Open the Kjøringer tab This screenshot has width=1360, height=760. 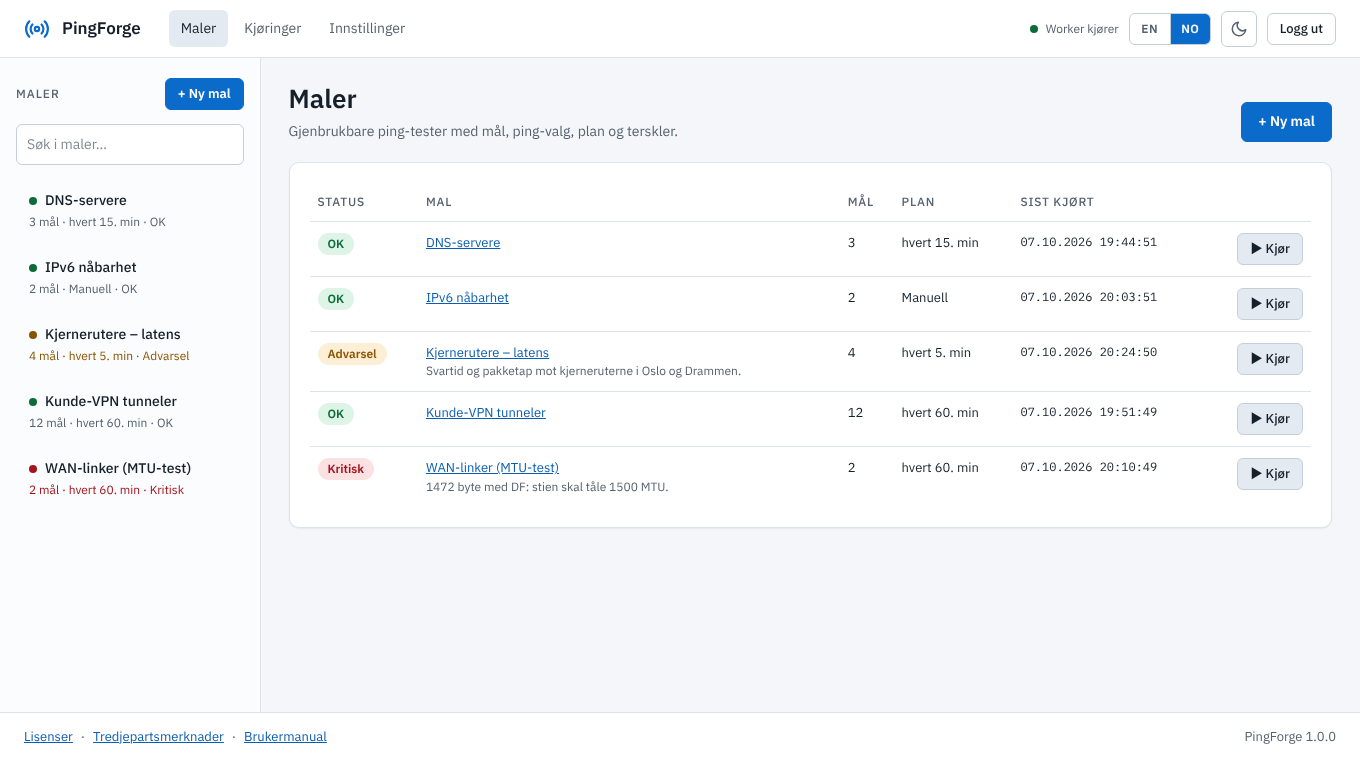coord(273,29)
